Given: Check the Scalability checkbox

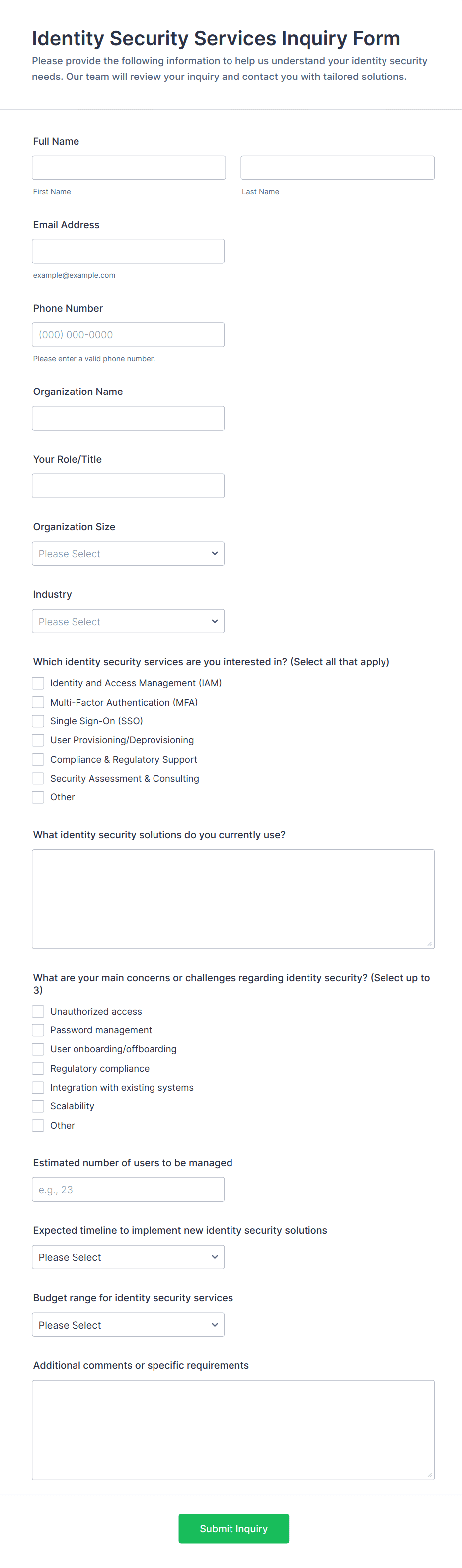Looking at the screenshot, I should click(x=38, y=1106).
